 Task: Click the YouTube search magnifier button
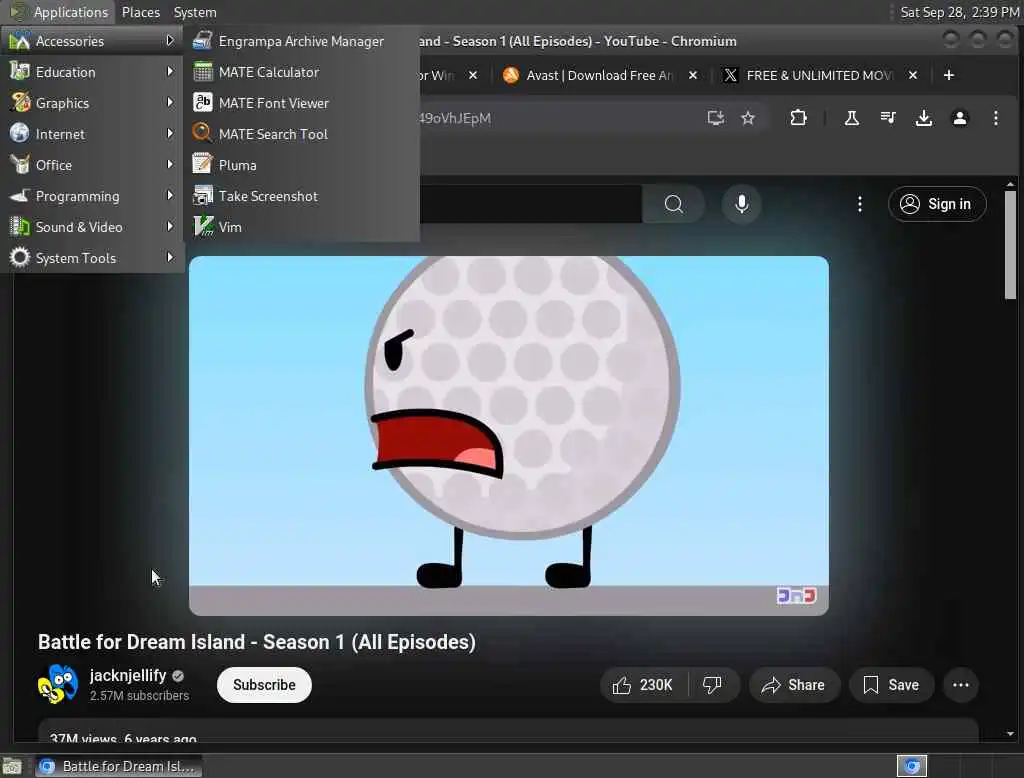[x=673, y=204]
